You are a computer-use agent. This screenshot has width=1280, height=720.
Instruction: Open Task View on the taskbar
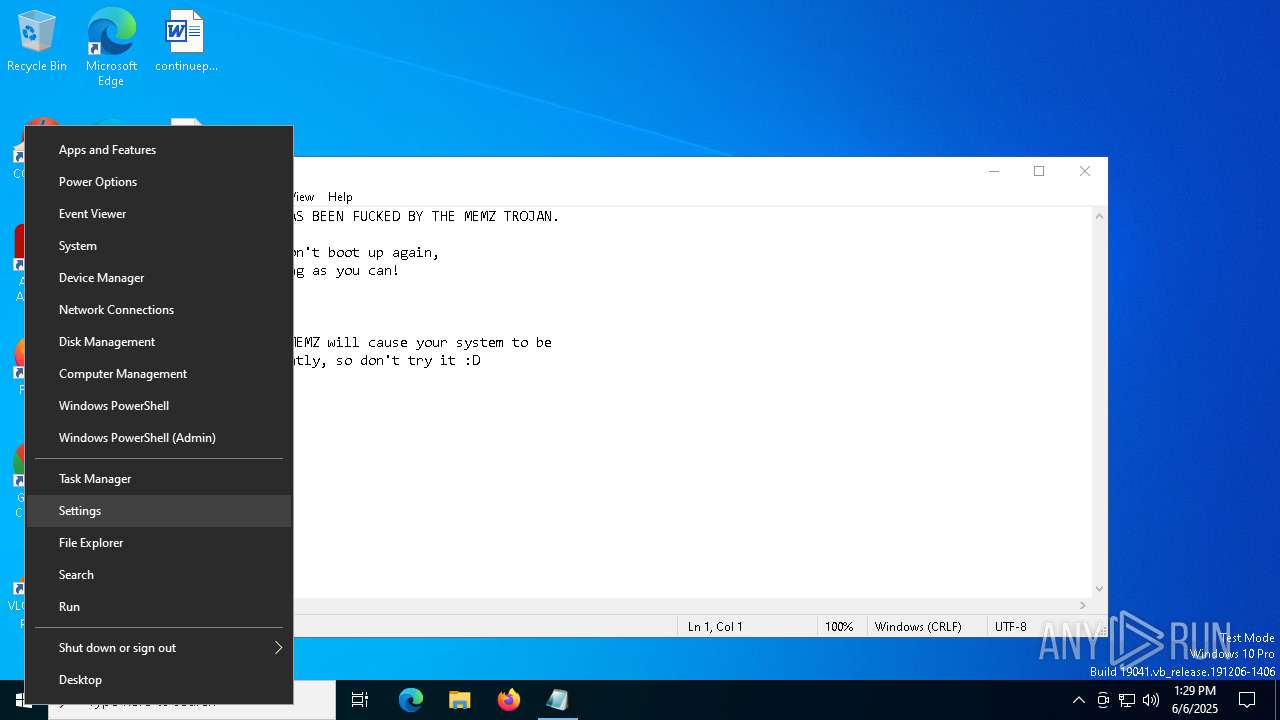(360, 700)
